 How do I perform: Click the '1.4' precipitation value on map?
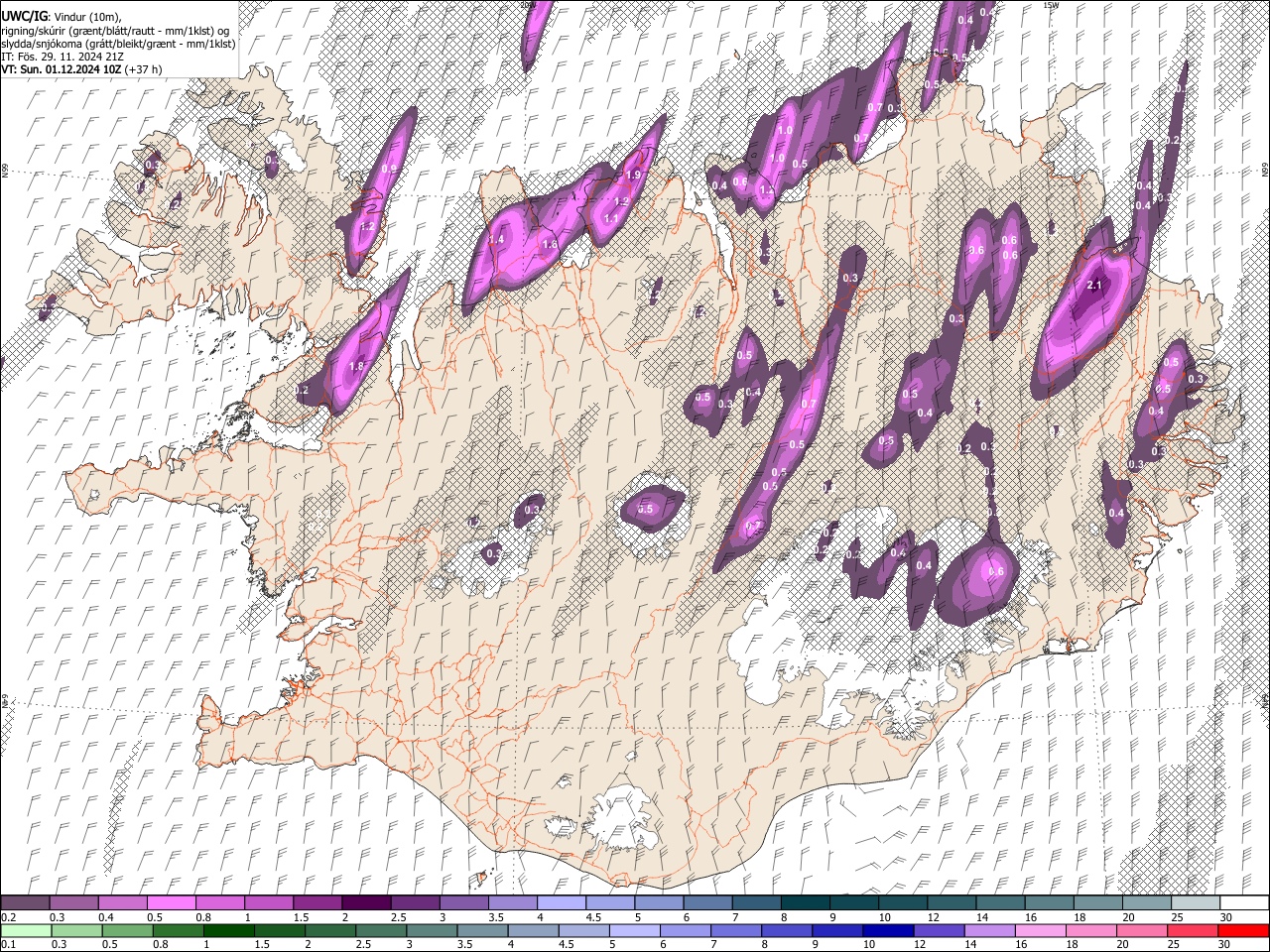click(496, 239)
